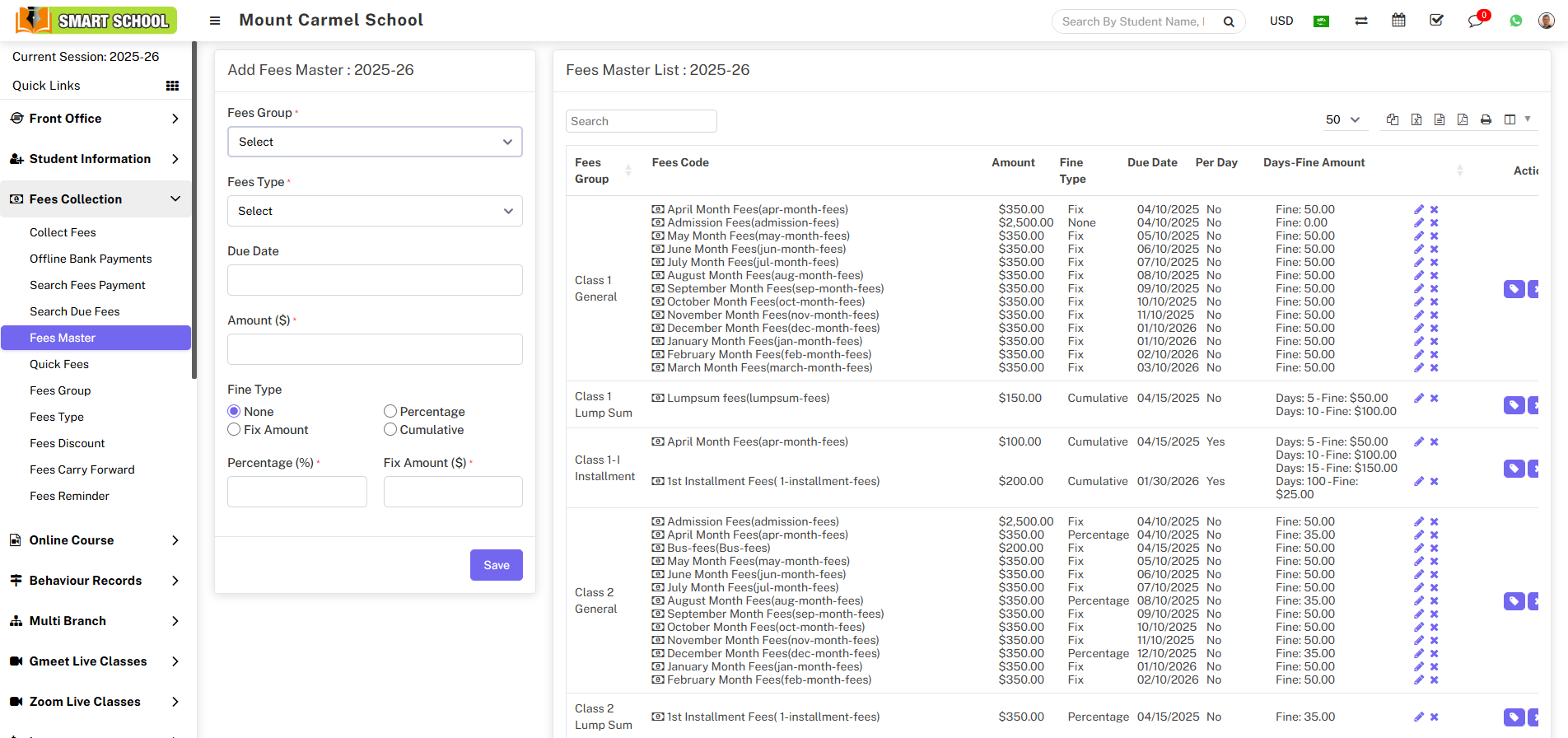The width and height of the screenshot is (1568, 738).
Task: Copy the fees table to clipboard
Action: click(1393, 119)
